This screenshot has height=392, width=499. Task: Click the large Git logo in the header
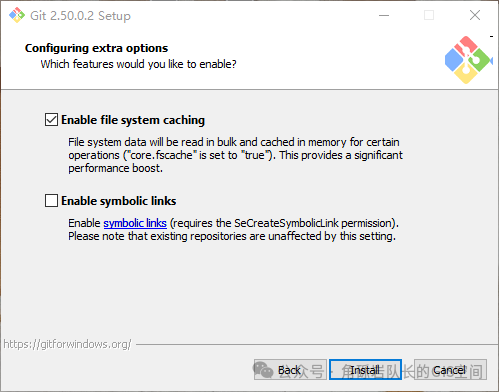(x=468, y=60)
